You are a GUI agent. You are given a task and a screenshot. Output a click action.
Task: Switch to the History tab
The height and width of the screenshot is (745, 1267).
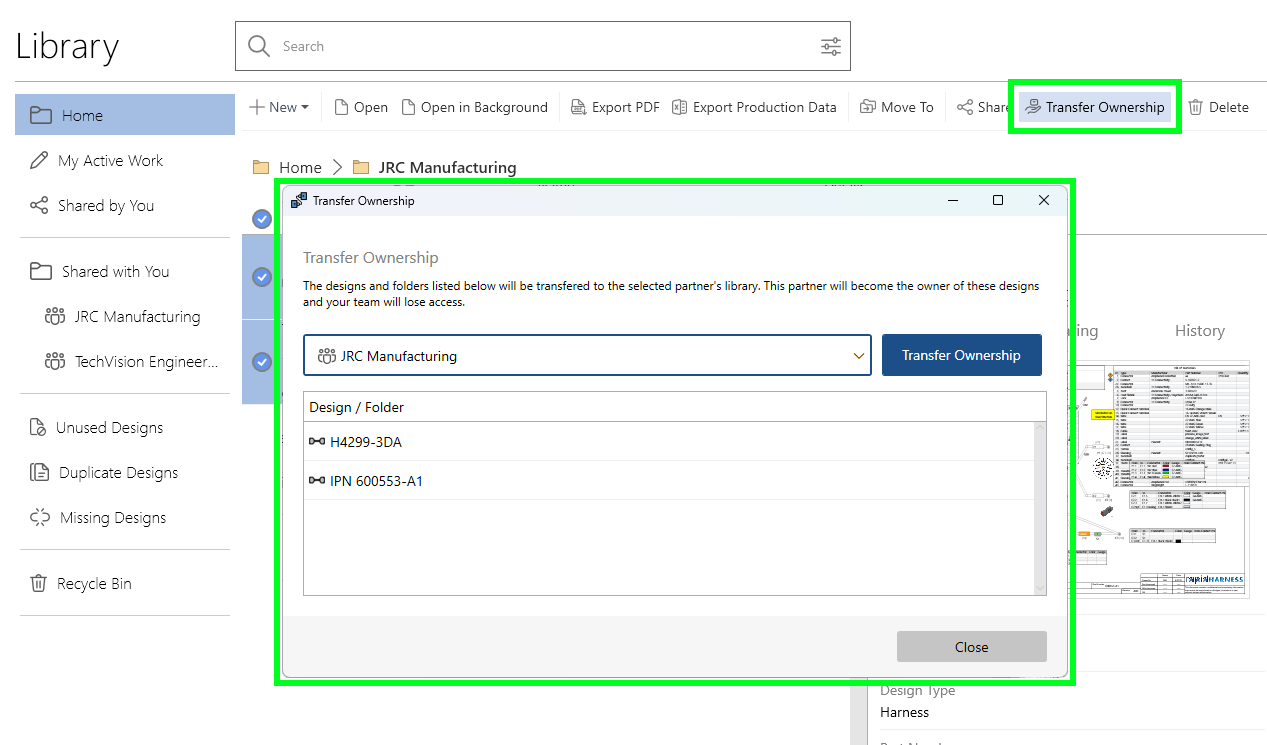click(x=1199, y=330)
